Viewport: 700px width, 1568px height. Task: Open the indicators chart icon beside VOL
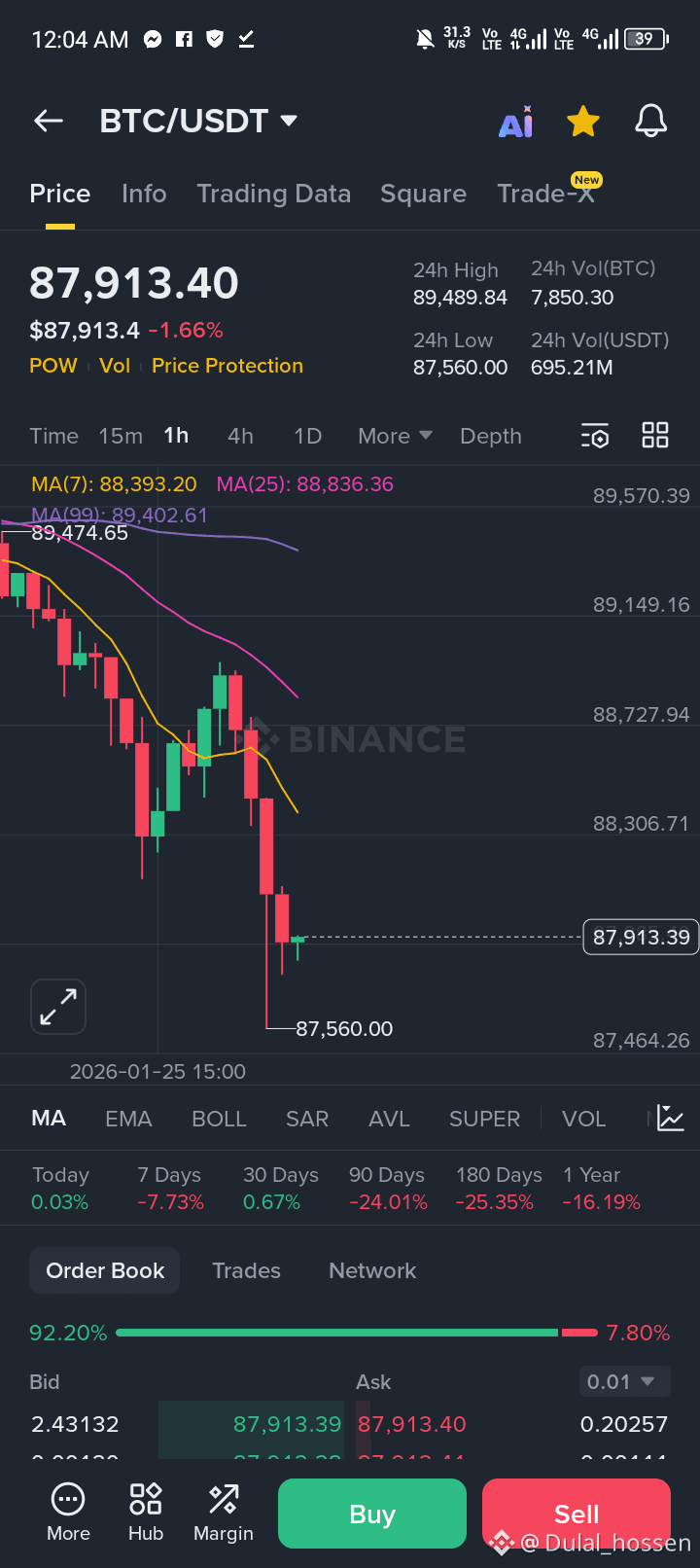(669, 1119)
